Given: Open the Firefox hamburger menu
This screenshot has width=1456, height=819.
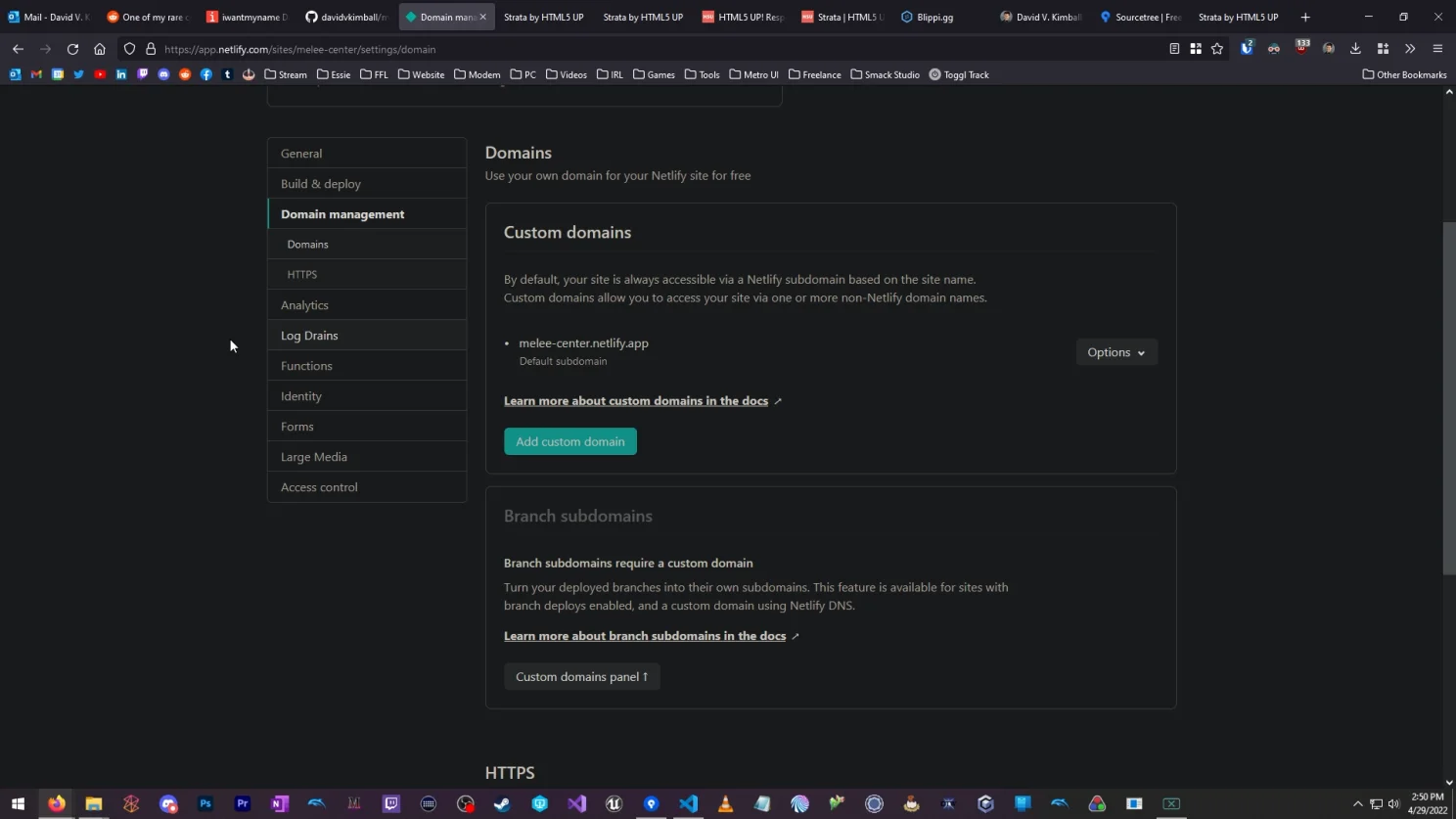Looking at the screenshot, I should (x=1436, y=48).
